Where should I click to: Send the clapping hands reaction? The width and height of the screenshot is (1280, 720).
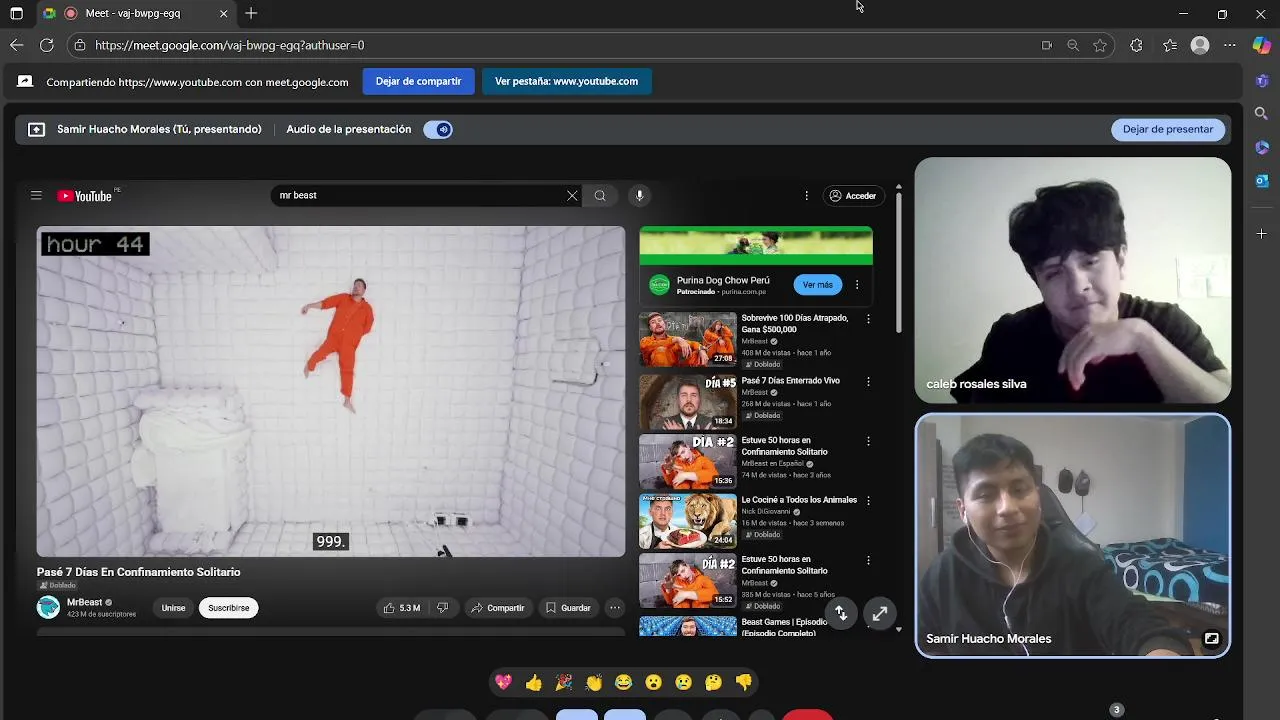[594, 682]
